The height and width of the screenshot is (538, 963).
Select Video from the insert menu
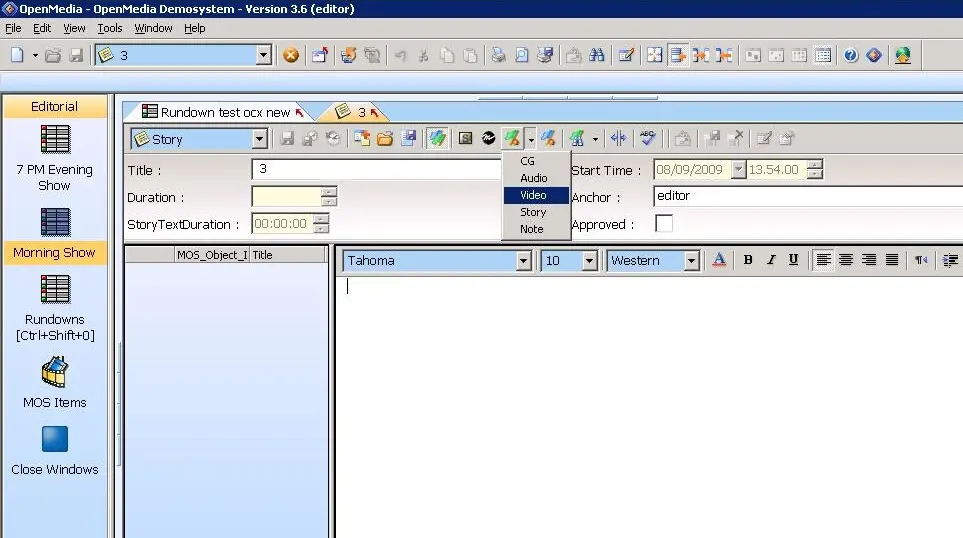point(533,195)
